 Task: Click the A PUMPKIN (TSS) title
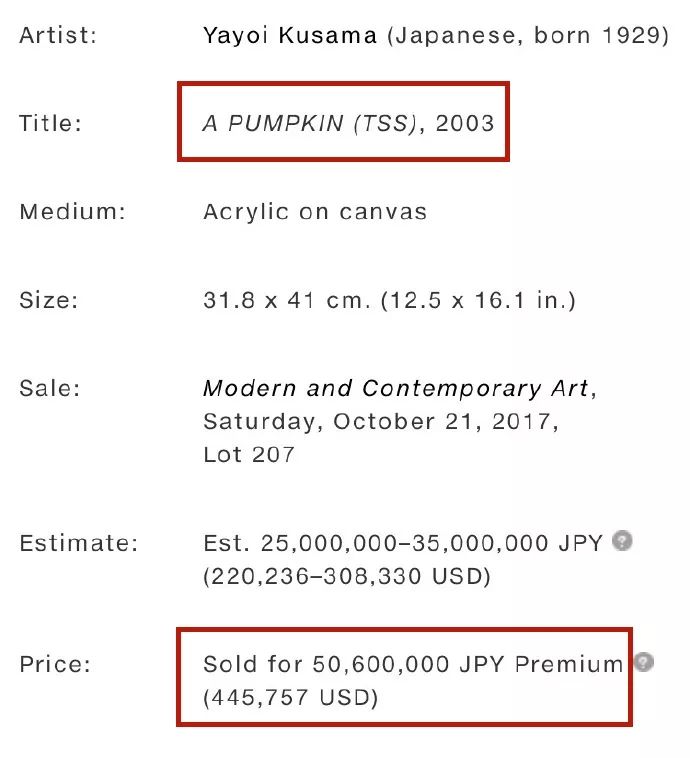pos(310,123)
